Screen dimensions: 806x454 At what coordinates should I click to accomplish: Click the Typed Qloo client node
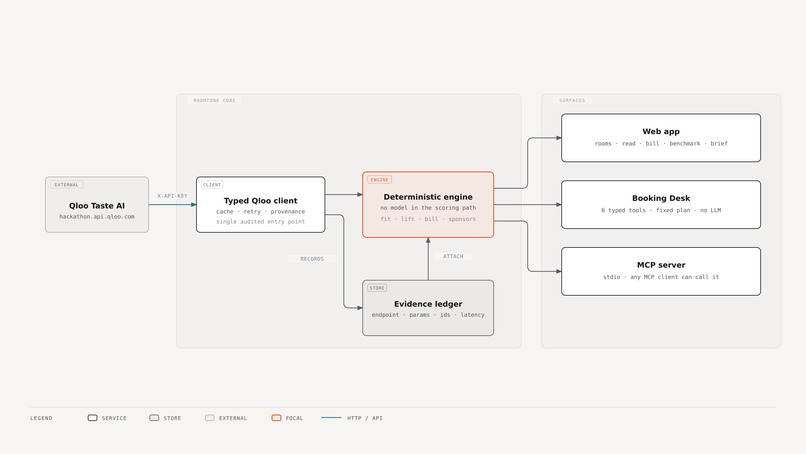tap(261, 205)
